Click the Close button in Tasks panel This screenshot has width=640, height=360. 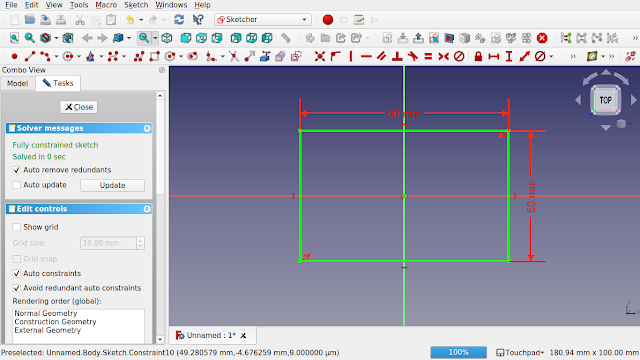[x=79, y=107]
